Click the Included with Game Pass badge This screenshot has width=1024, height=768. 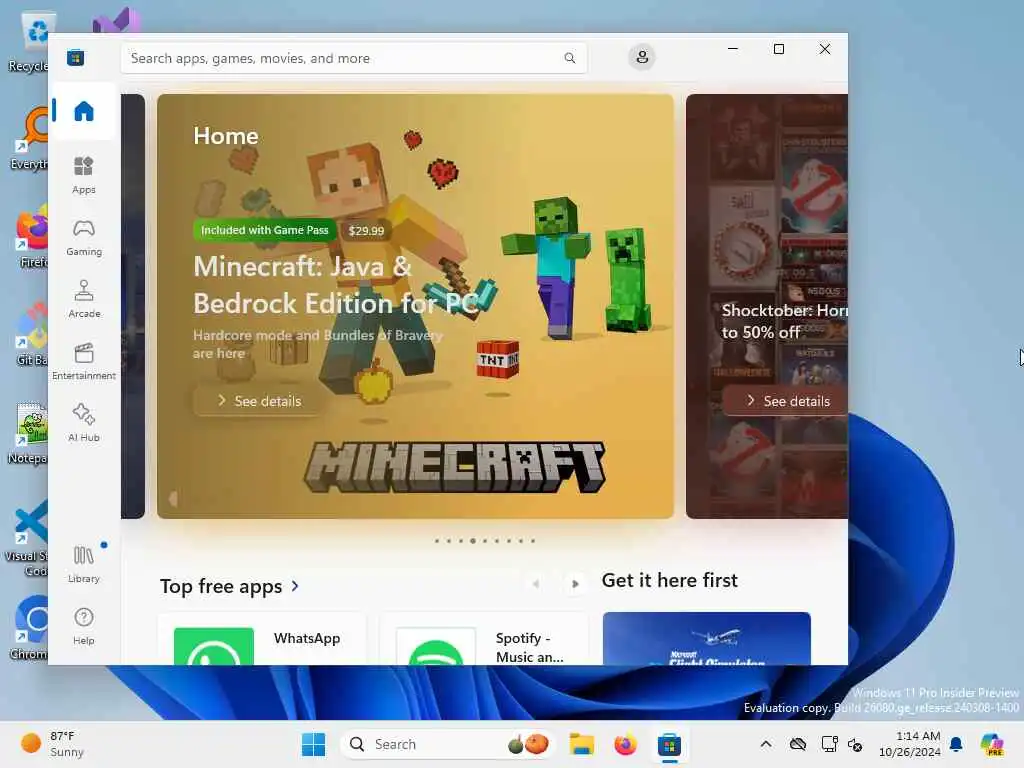coord(264,230)
